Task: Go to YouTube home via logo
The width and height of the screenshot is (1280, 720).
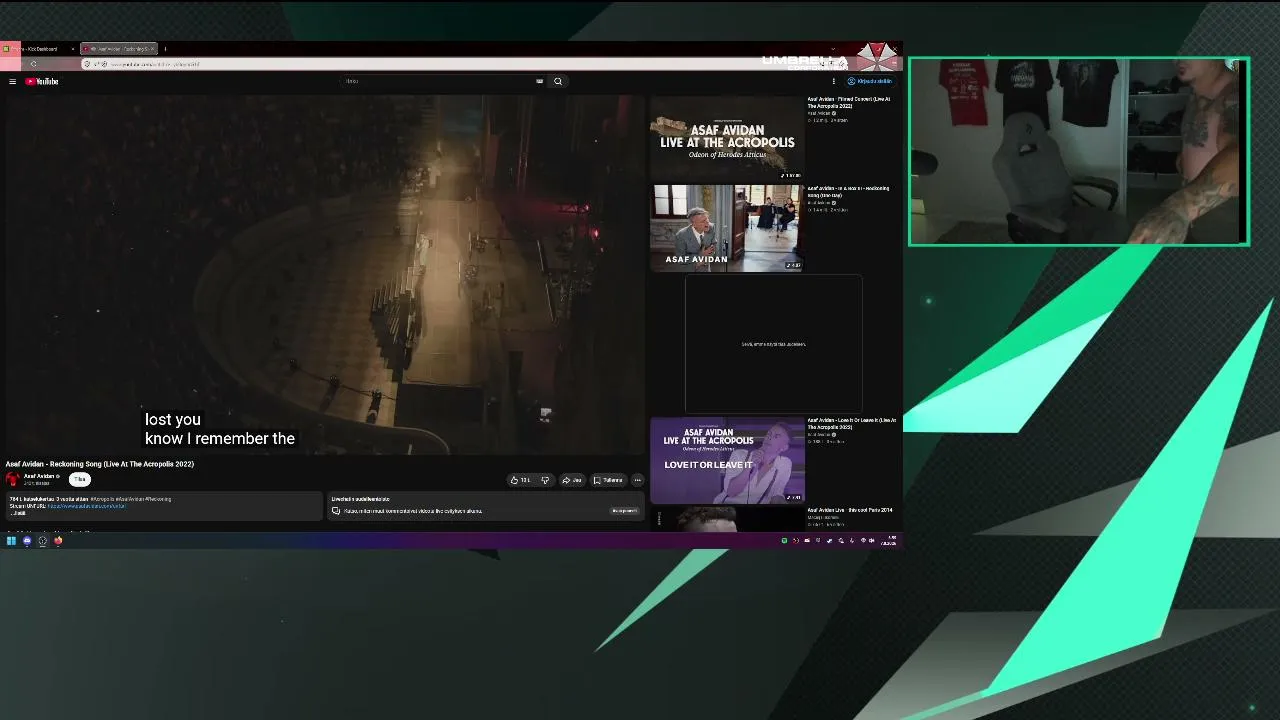Action: tap(42, 81)
